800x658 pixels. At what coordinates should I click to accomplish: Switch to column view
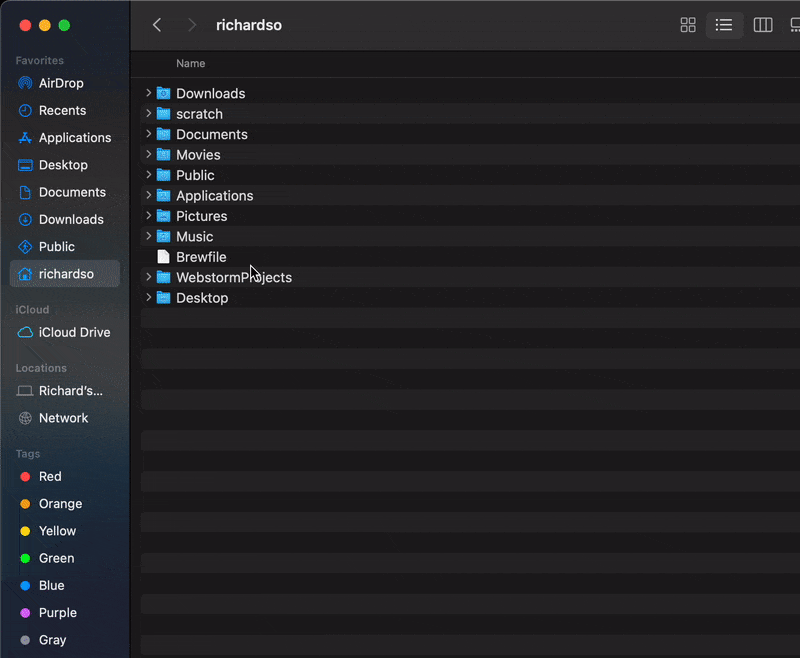coord(763,25)
